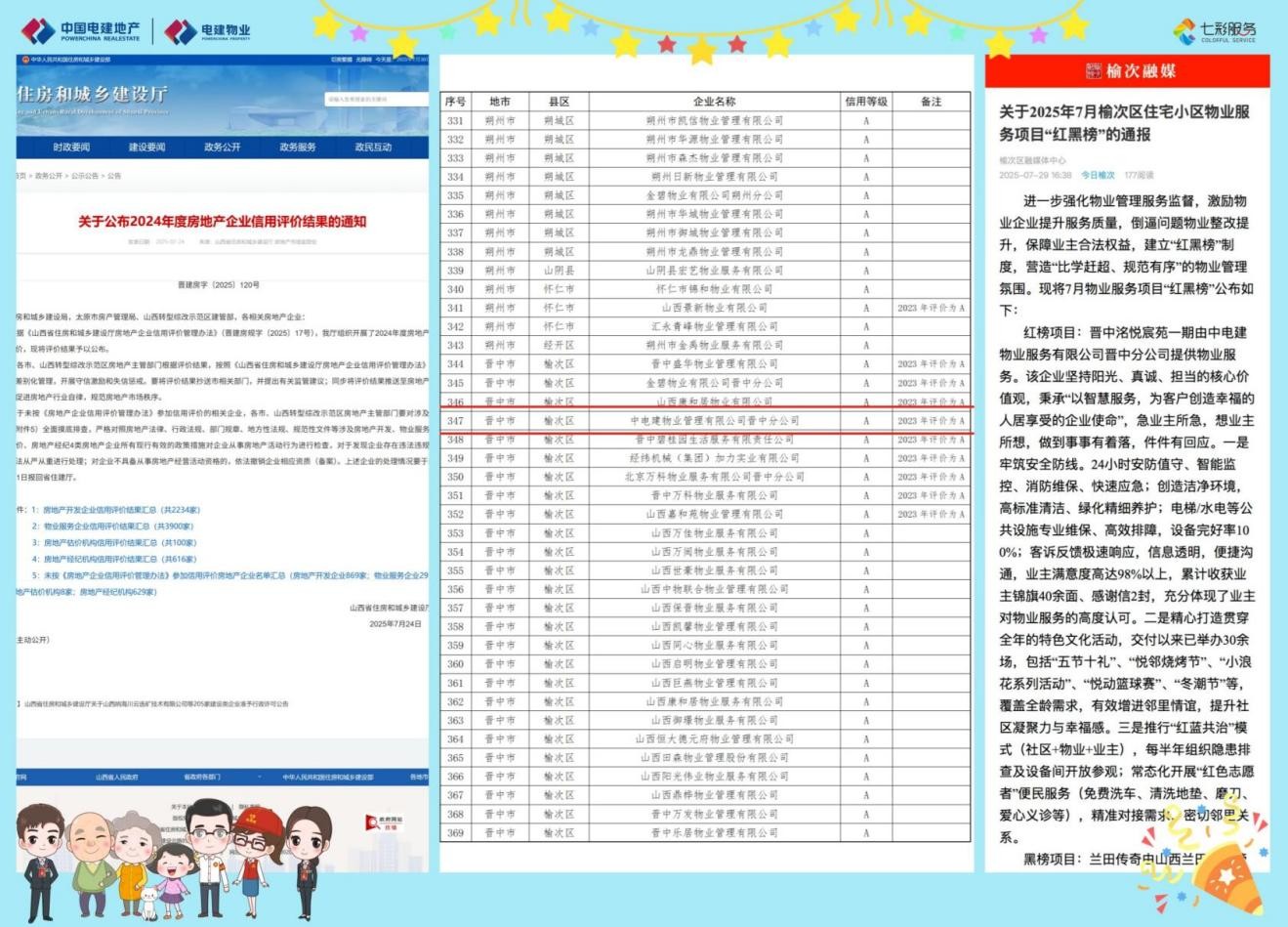Click the related notice link about 205家建设类企业
This screenshot has width=1288, height=927.
[156, 703]
